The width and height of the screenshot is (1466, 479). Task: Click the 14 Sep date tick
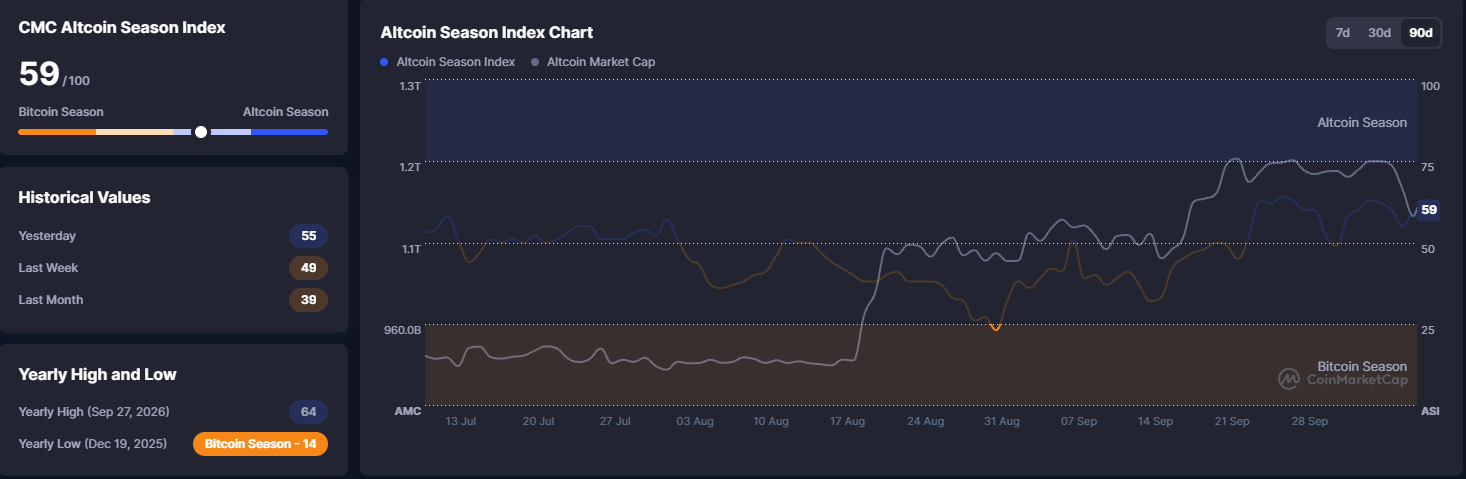1155,422
